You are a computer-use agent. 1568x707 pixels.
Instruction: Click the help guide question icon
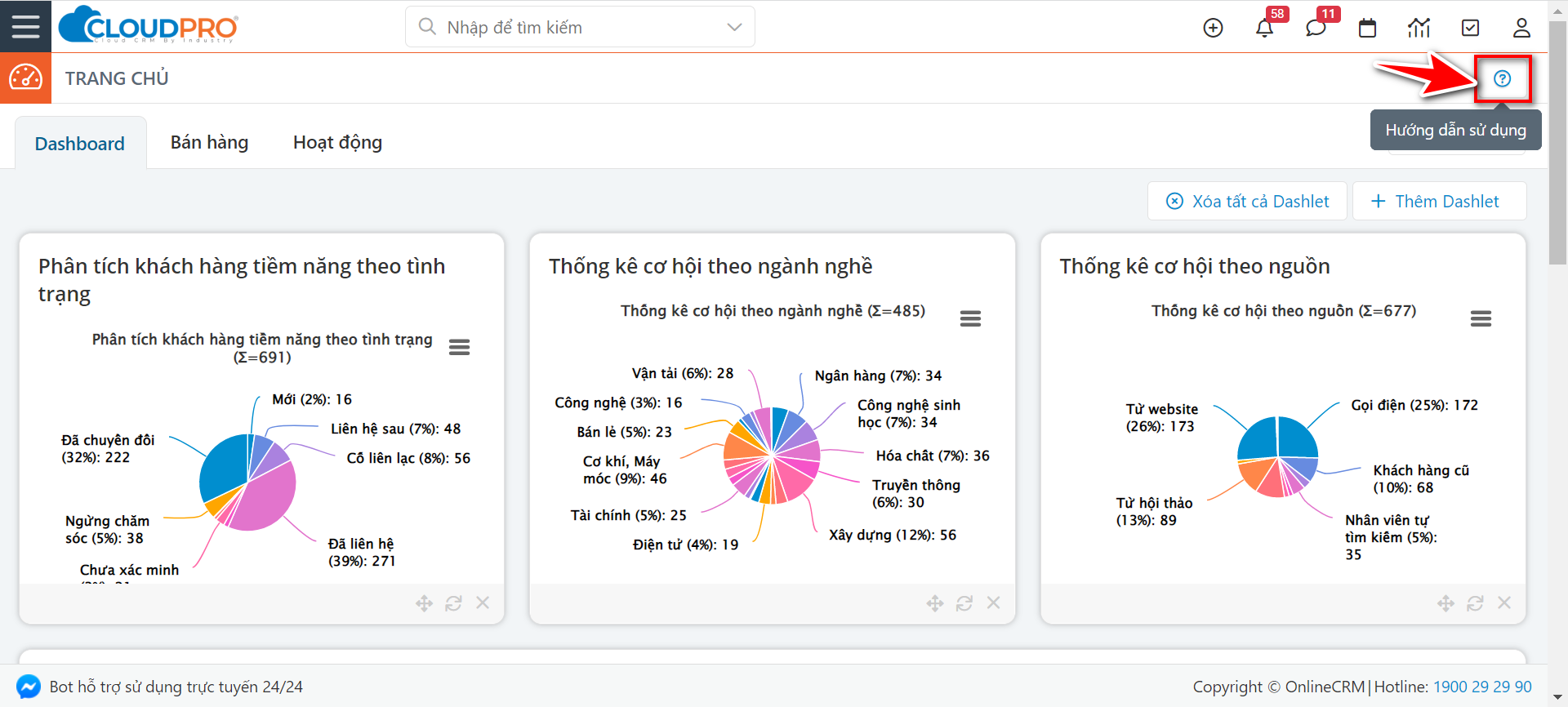[x=1502, y=78]
